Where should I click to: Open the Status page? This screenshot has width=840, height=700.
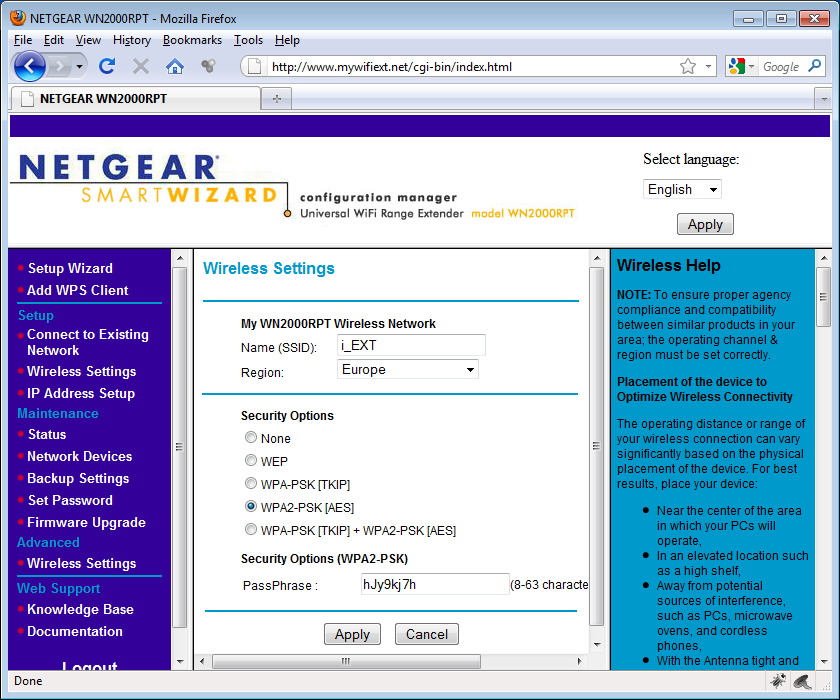click(47, 434)
